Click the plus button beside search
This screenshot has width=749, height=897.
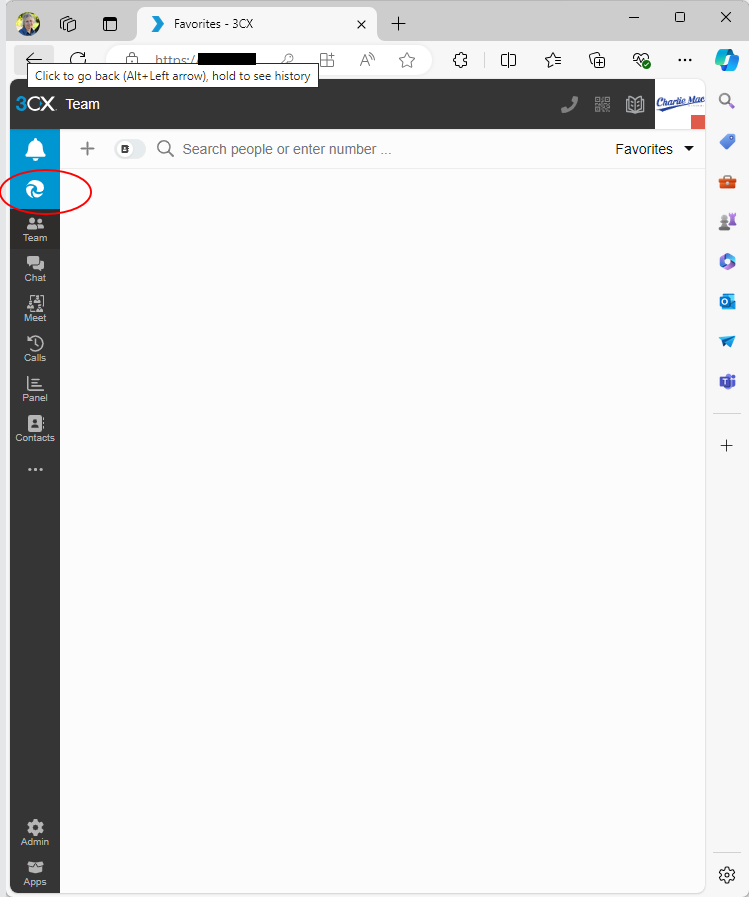[x=87, y=149]
